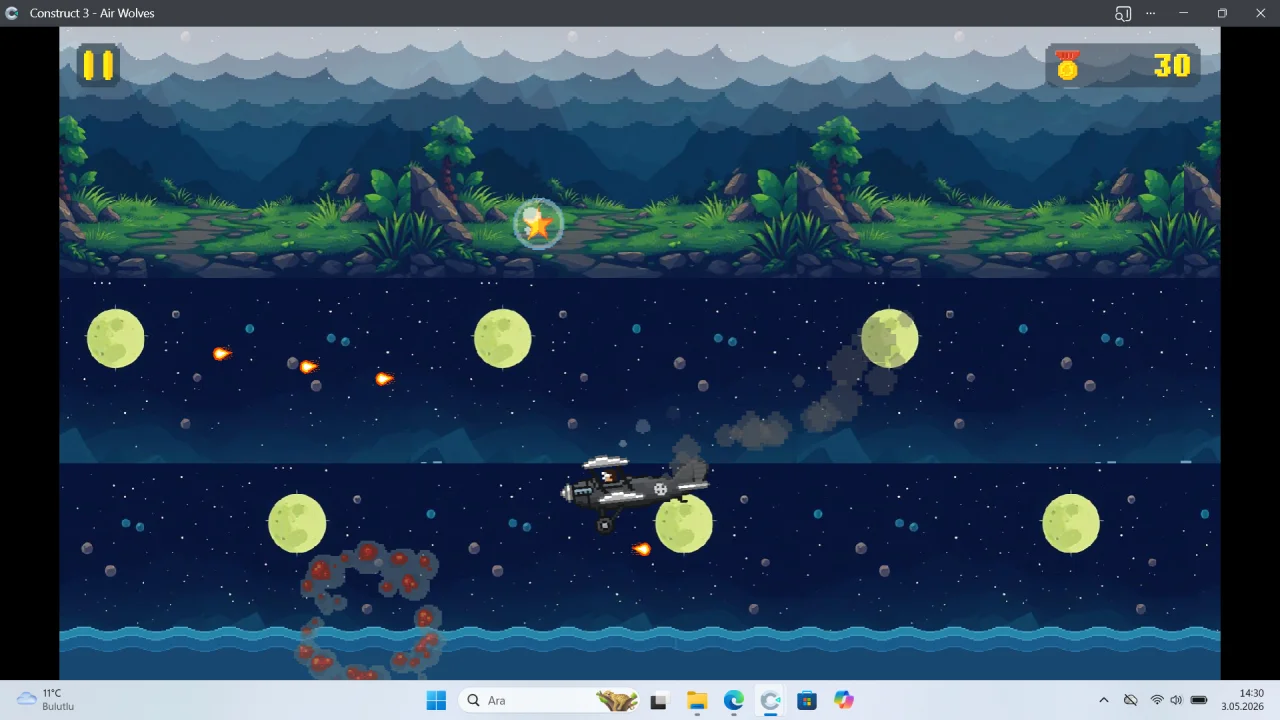Launch Microsoft Edge from the taskbar
Viewport: 1280px width, 720px height.
click(734, 700)
